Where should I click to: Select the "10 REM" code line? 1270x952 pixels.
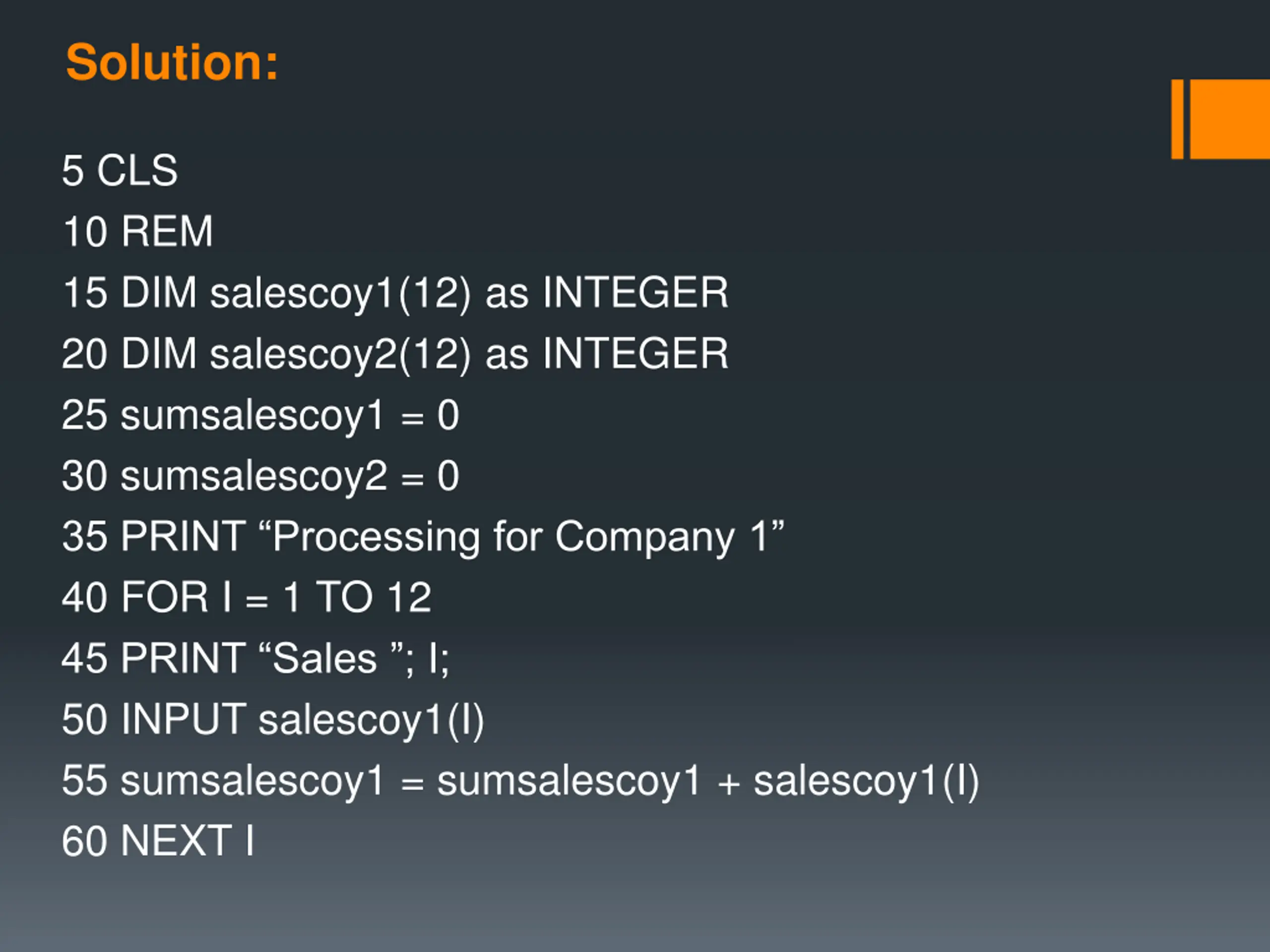(x=138, y=231)
